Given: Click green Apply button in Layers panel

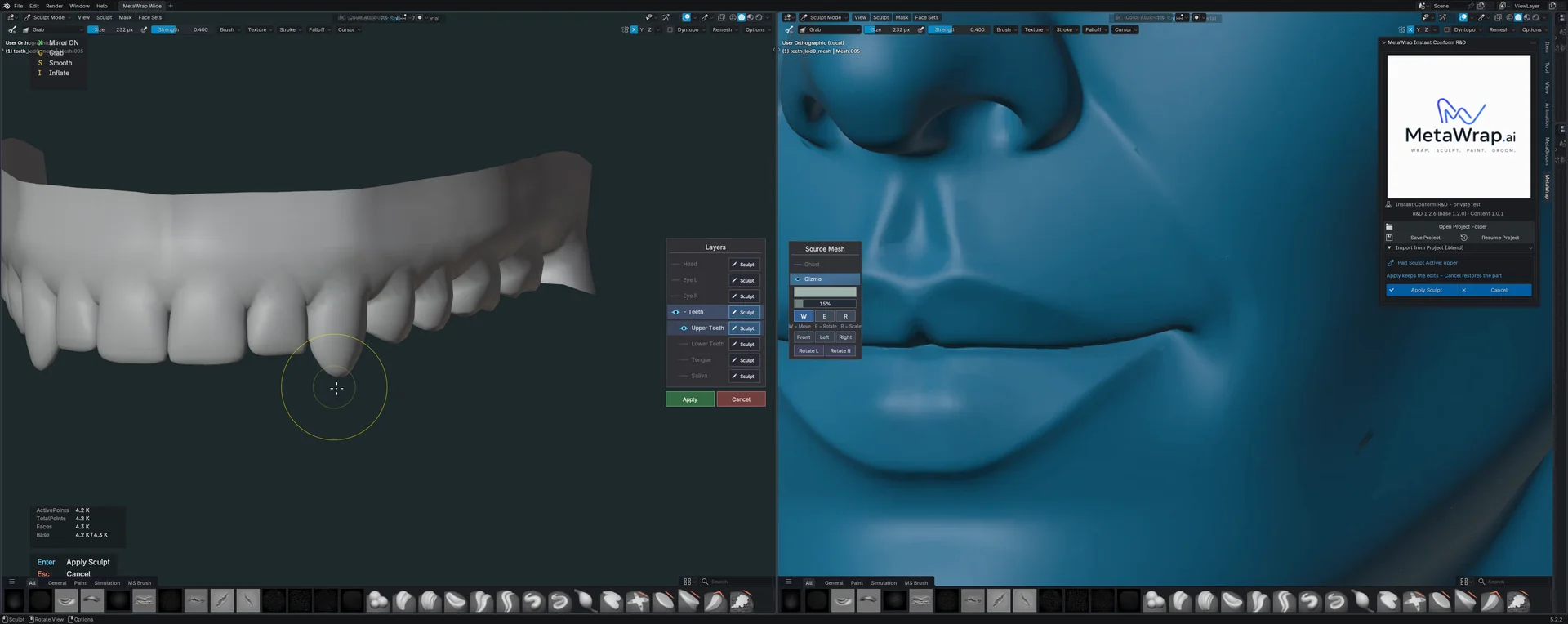Looking at the screenshot, I should coord(690,399).
